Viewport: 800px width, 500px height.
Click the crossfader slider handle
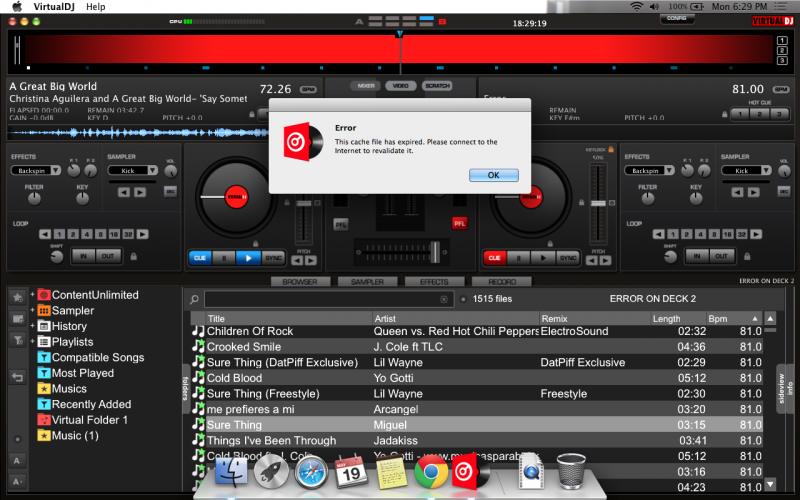point(435,252)
